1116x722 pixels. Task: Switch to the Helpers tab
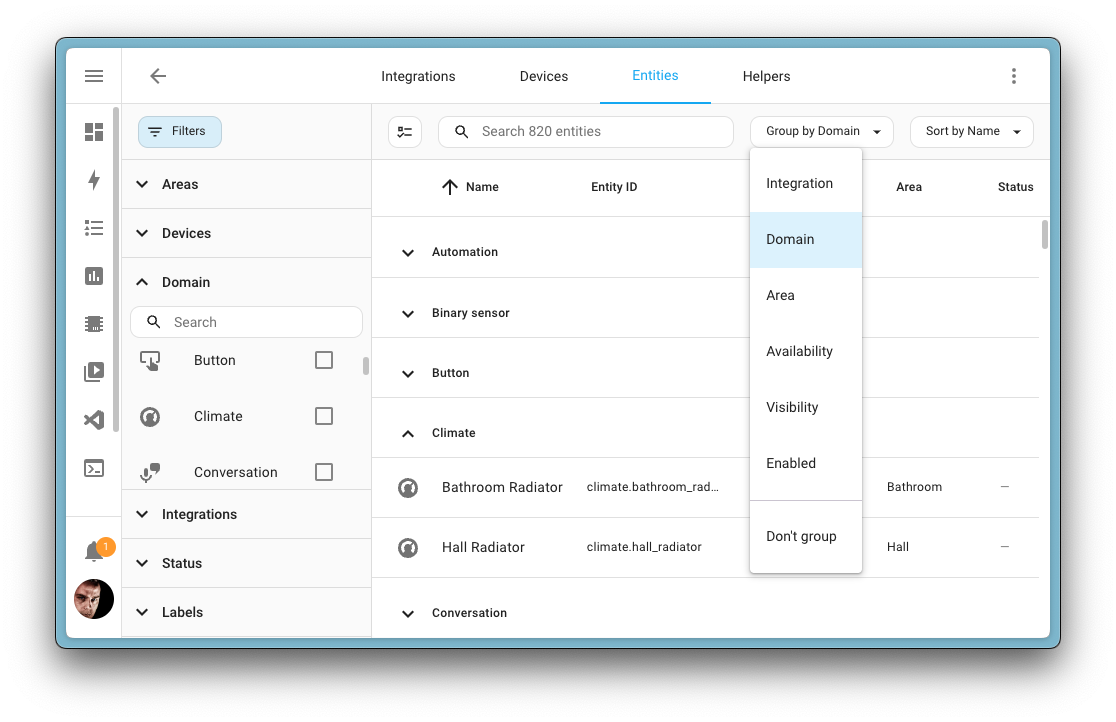click(x=766, y=76)
